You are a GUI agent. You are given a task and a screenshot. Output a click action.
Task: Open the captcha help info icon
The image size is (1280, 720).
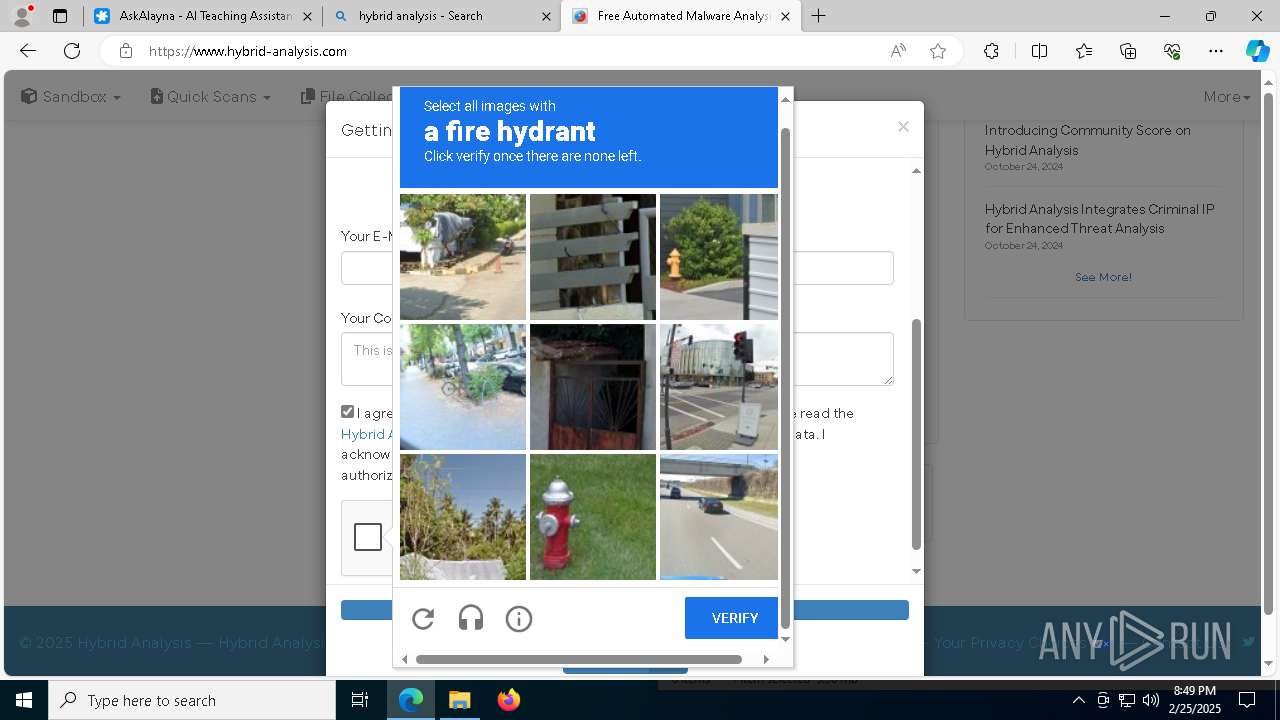point(518,618)
